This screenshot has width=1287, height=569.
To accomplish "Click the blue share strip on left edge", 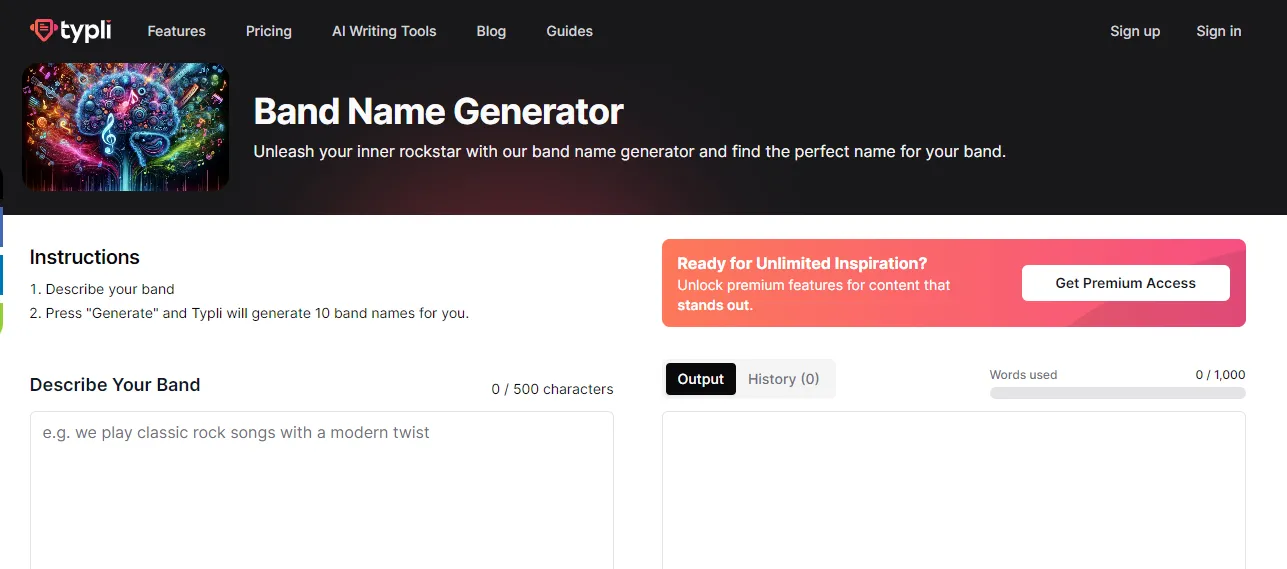I will point(2,226).
